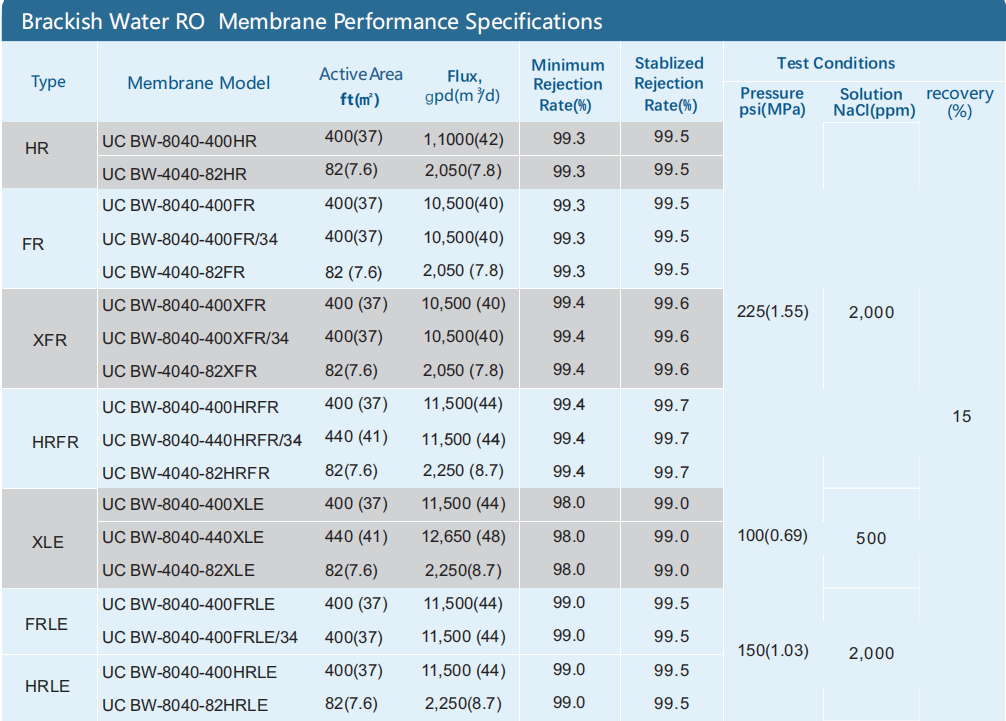Select model 'UC BW-8040-400XFR/34'
This screenshot has width=1006, height=721.
tap(195, 339)
